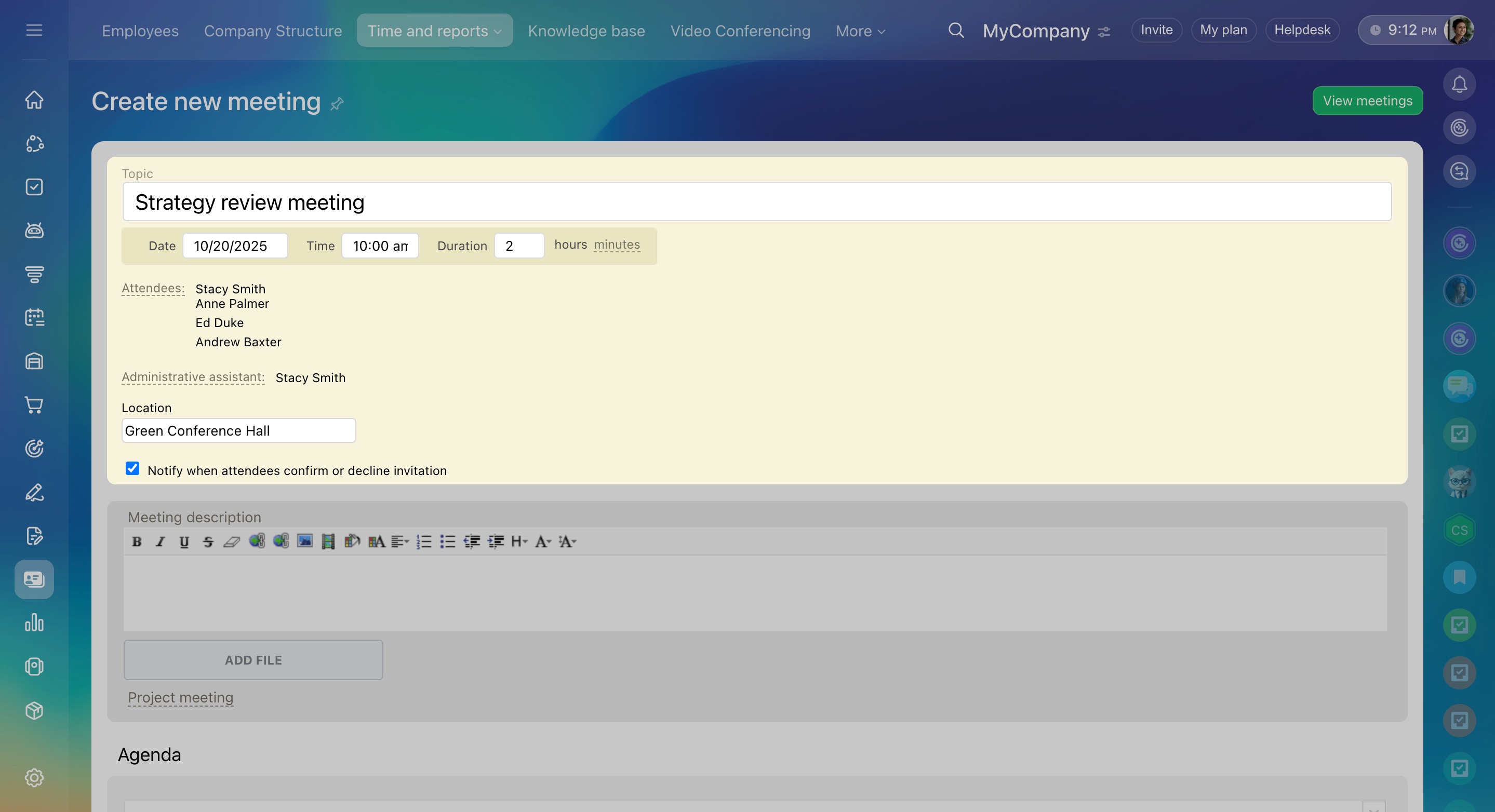The width and height of the screenshot is (1495, 812).
Task: Click the strikethrough formatting icon
Action: tap(208, 542)
